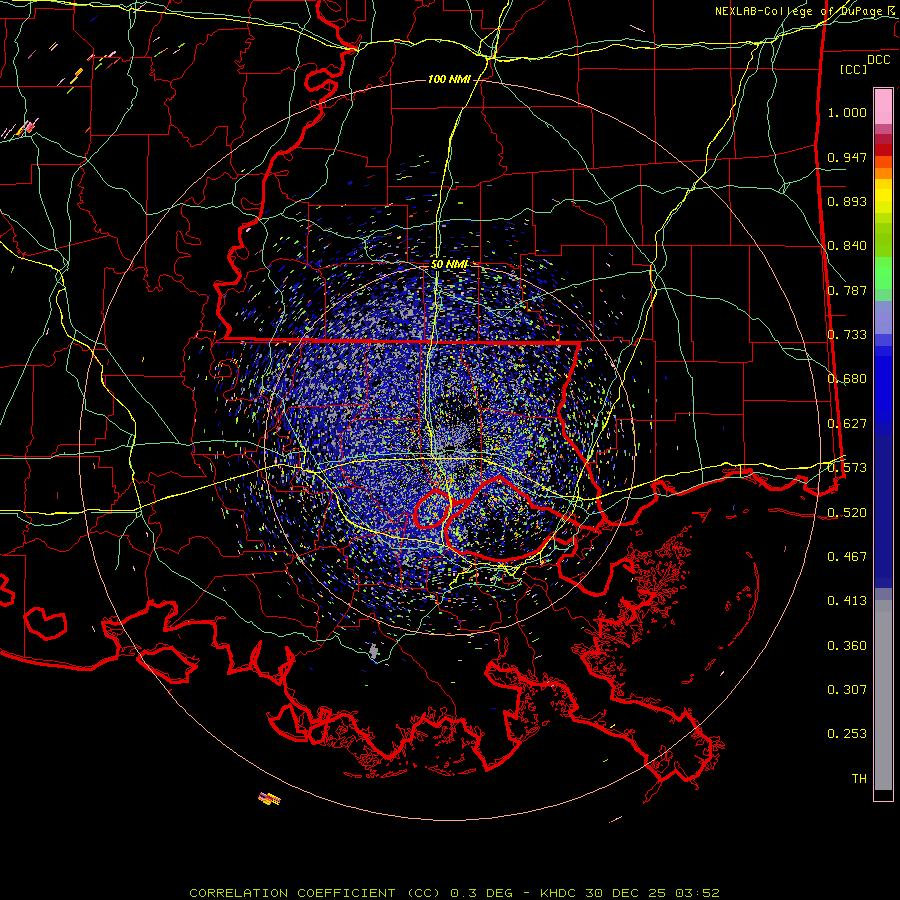The height and width of the screenshot is (900, 900).
Task: Select the 0.627 legend value
Action: click(x=847, y=424)
